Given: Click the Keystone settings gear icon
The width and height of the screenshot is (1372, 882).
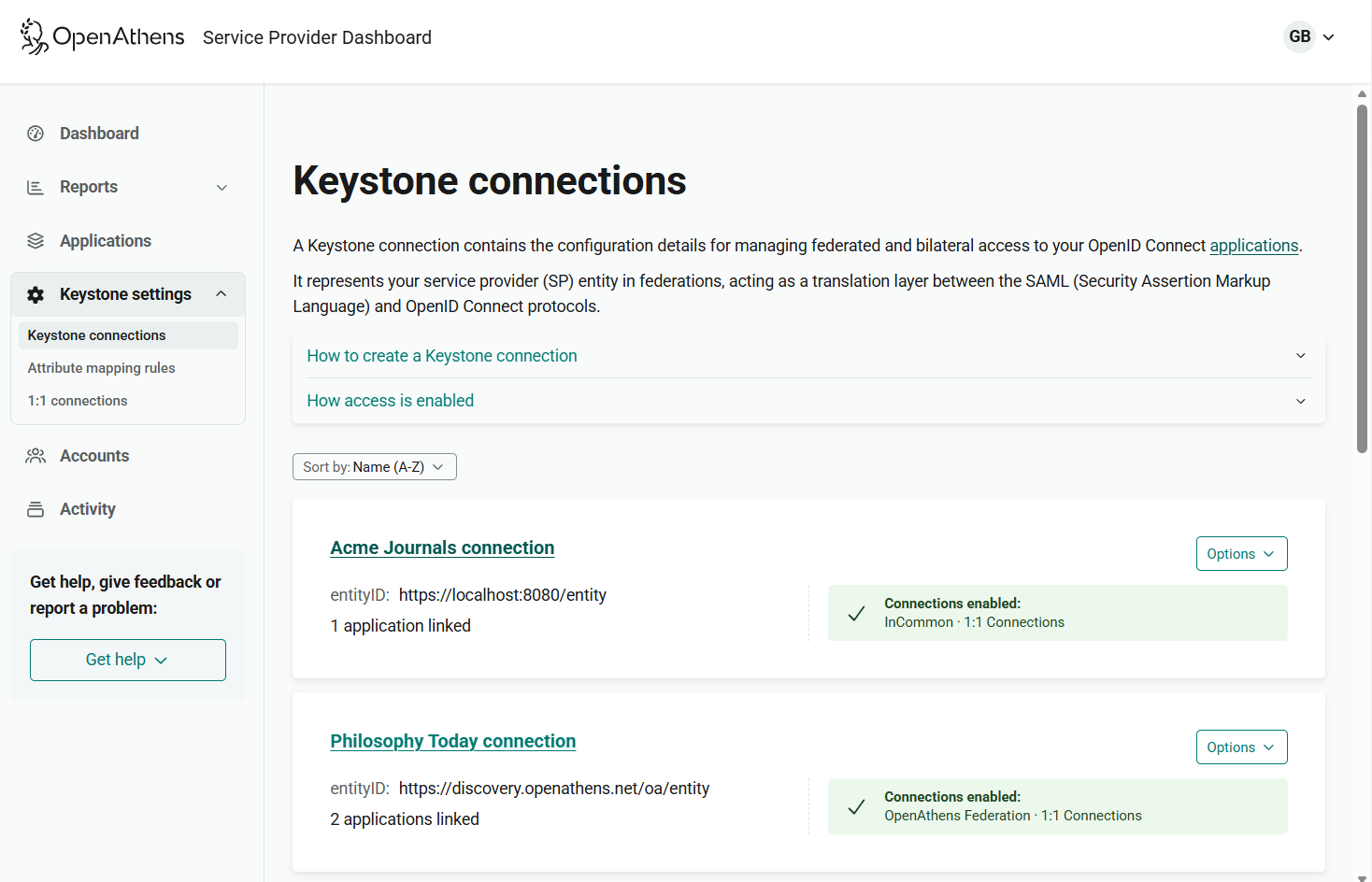Looking at the screenshot, I should coord(36,294).
